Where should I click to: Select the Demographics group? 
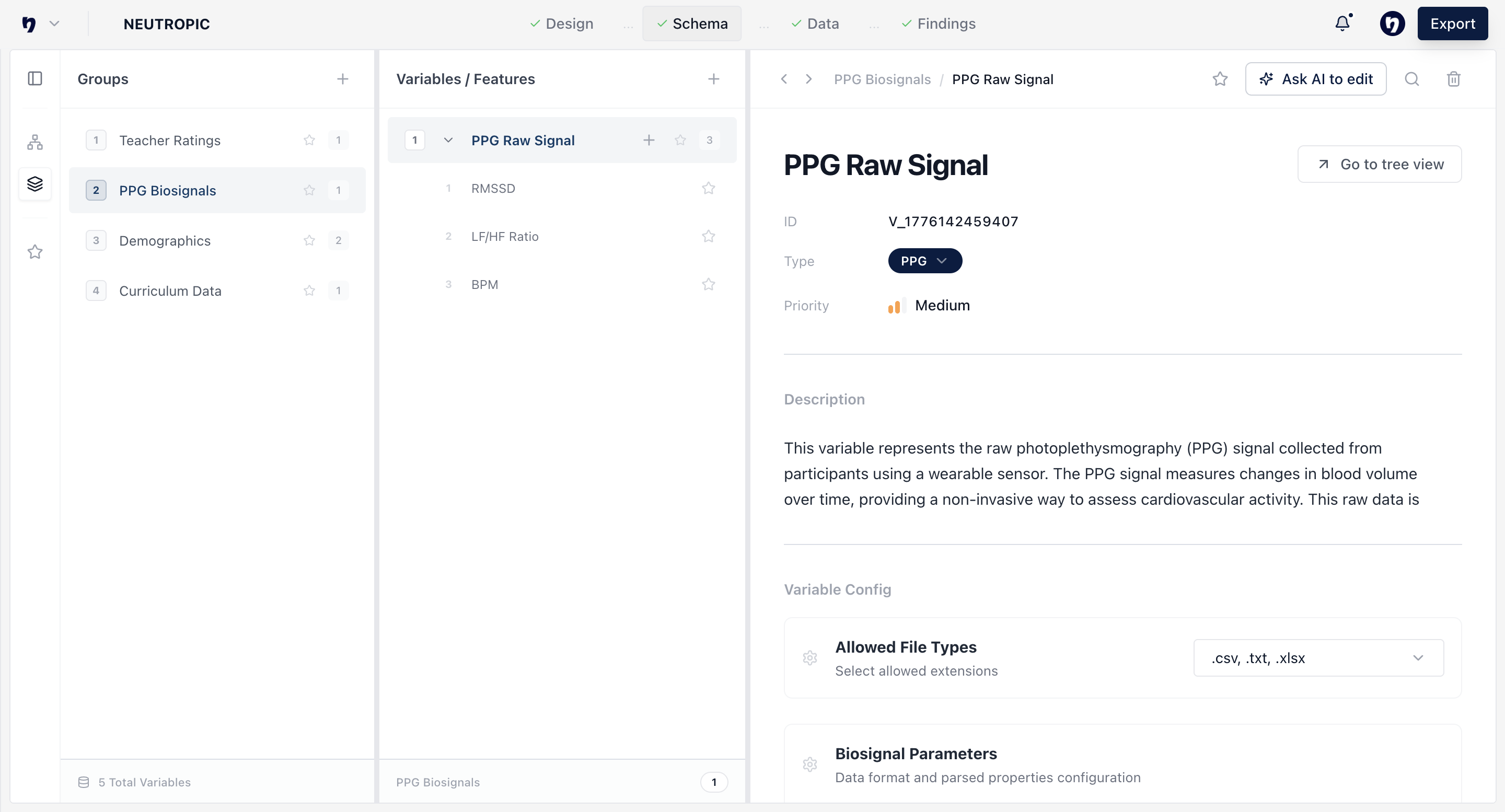click(165, 241)
